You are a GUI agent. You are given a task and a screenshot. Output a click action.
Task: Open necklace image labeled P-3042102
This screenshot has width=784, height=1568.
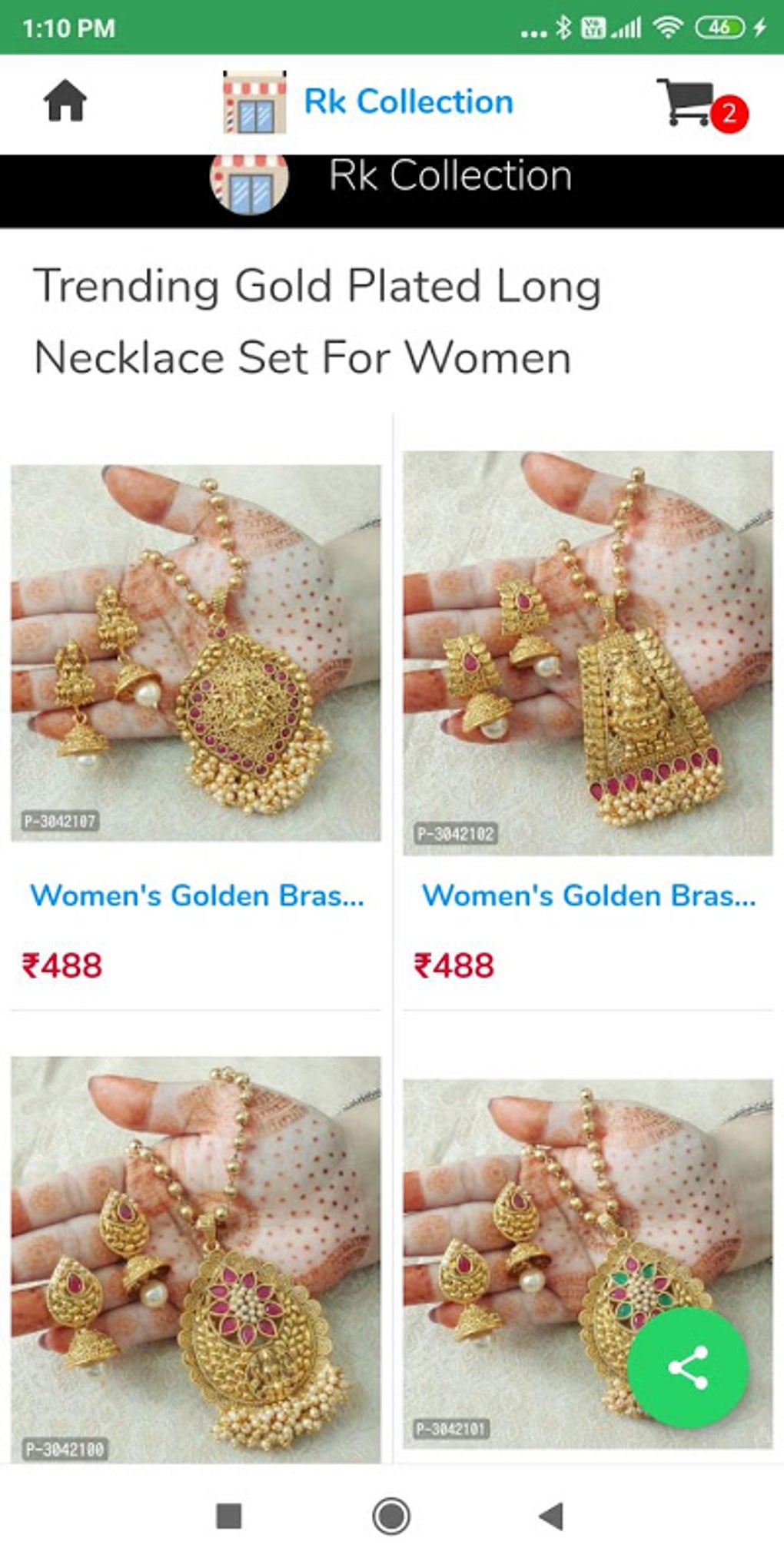tap(588, 653)
